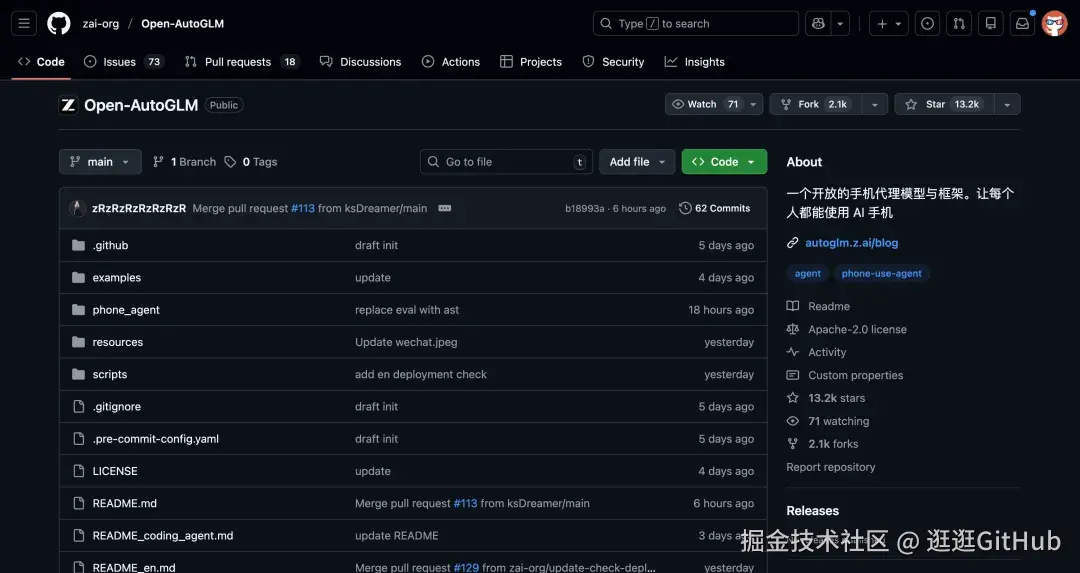
Task: Open the autoglm.z.ai/blog link
Action: pos(851,242)
